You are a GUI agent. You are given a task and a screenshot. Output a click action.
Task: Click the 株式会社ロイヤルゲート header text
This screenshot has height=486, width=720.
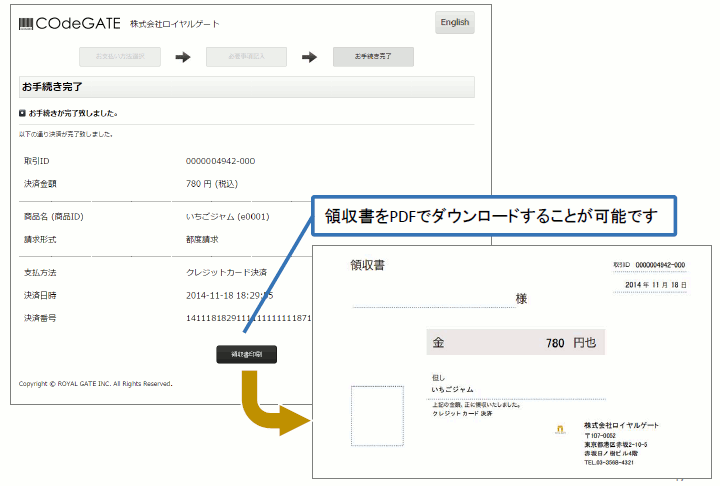pos(174,24)
